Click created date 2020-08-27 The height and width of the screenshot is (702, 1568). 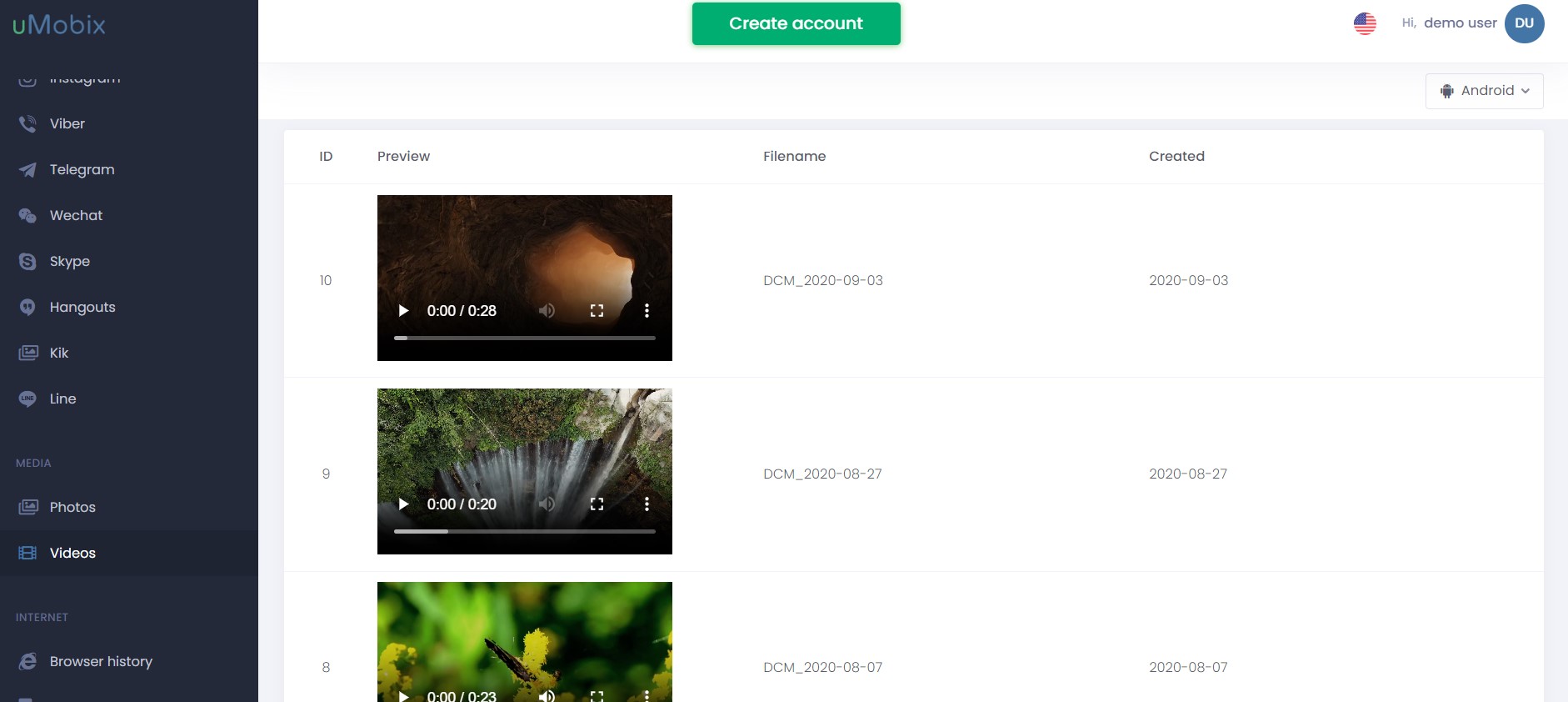pyautogui.click(x=1188, y=474)
